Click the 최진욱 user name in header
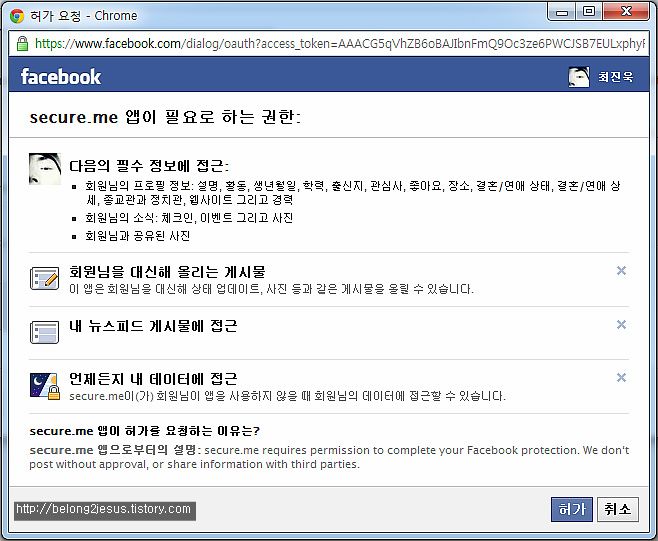 coord(616,77)
